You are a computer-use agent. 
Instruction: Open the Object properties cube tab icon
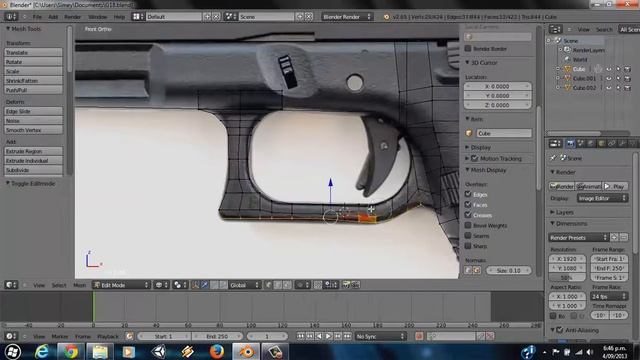601,143
